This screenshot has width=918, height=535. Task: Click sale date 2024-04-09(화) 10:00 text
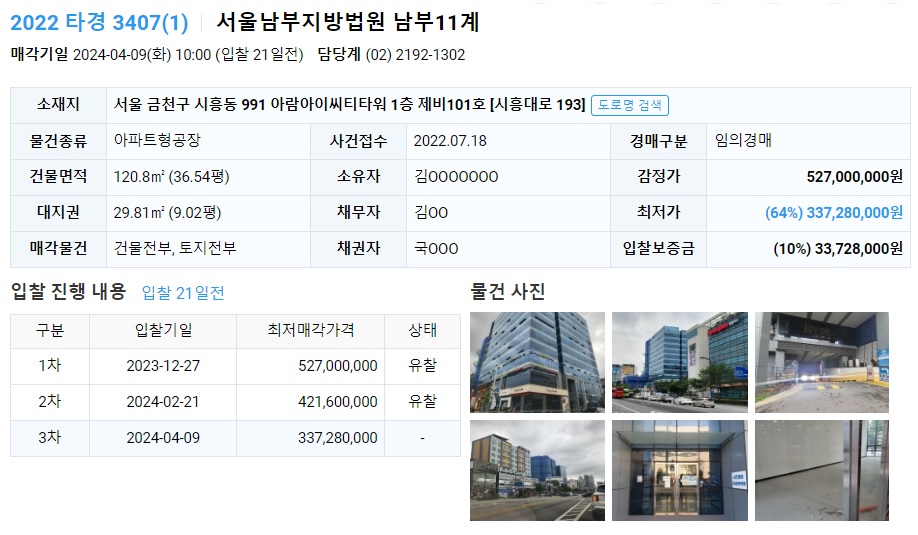coord(142,55)
